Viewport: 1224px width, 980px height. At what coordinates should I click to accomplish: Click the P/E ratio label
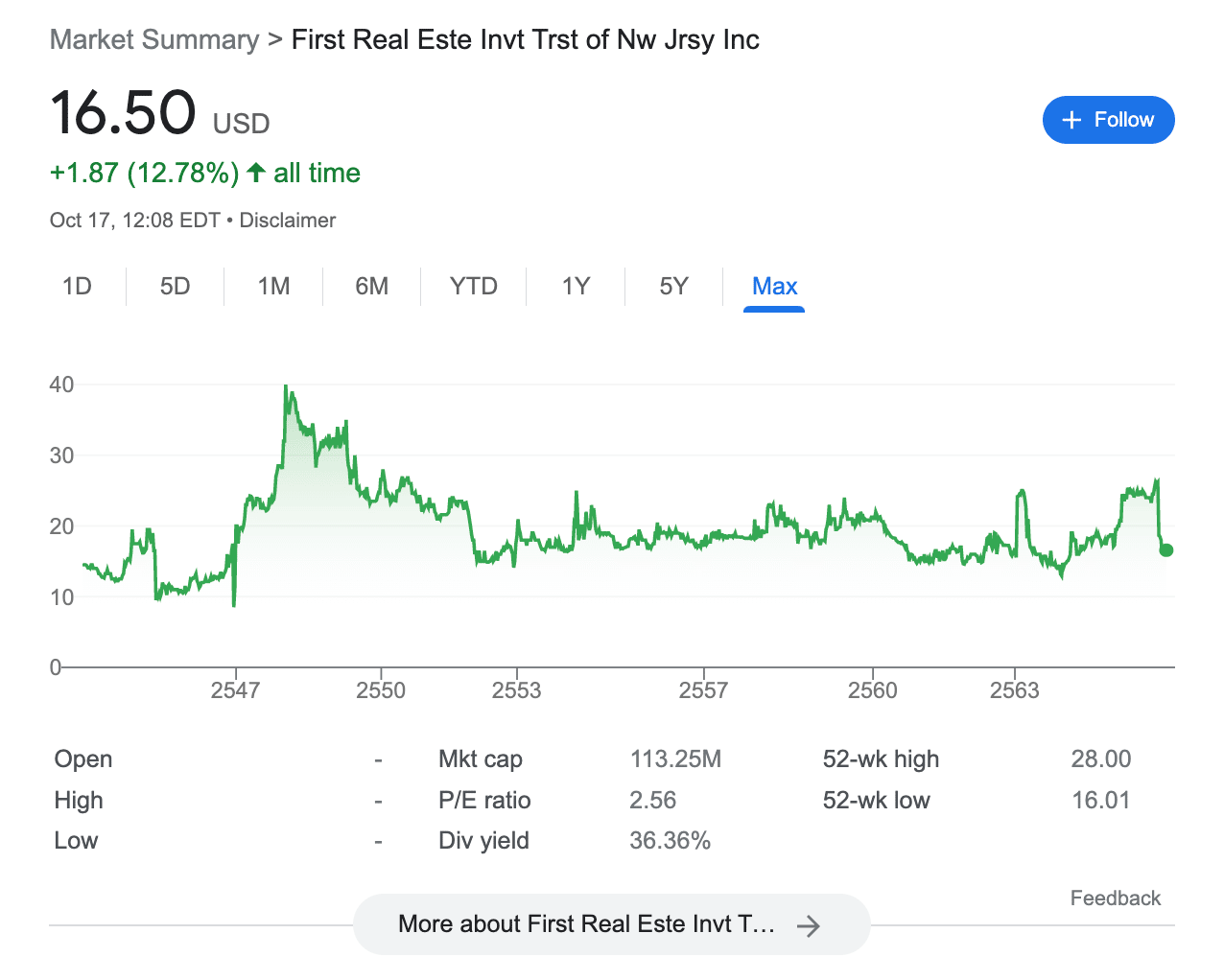click(x=484, y=801)
